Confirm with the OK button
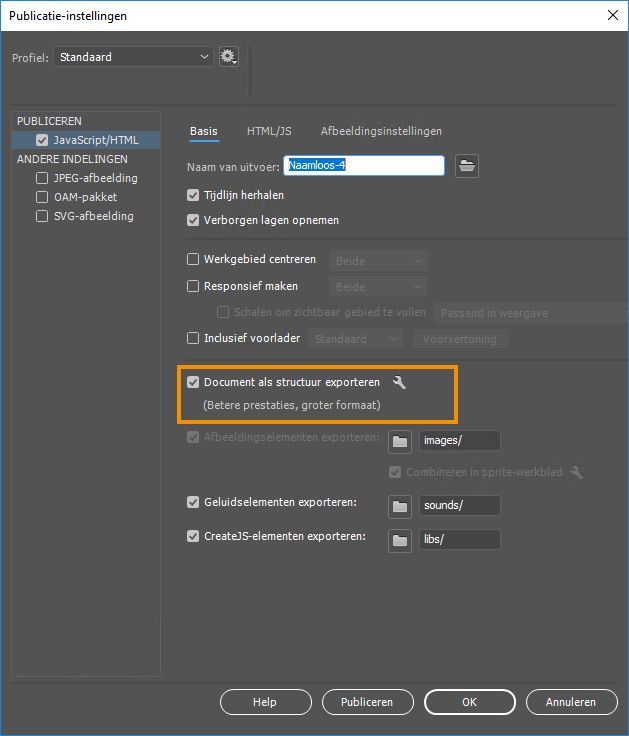The image size is (629, 736). pyautogui.click(x=469, y=702)
